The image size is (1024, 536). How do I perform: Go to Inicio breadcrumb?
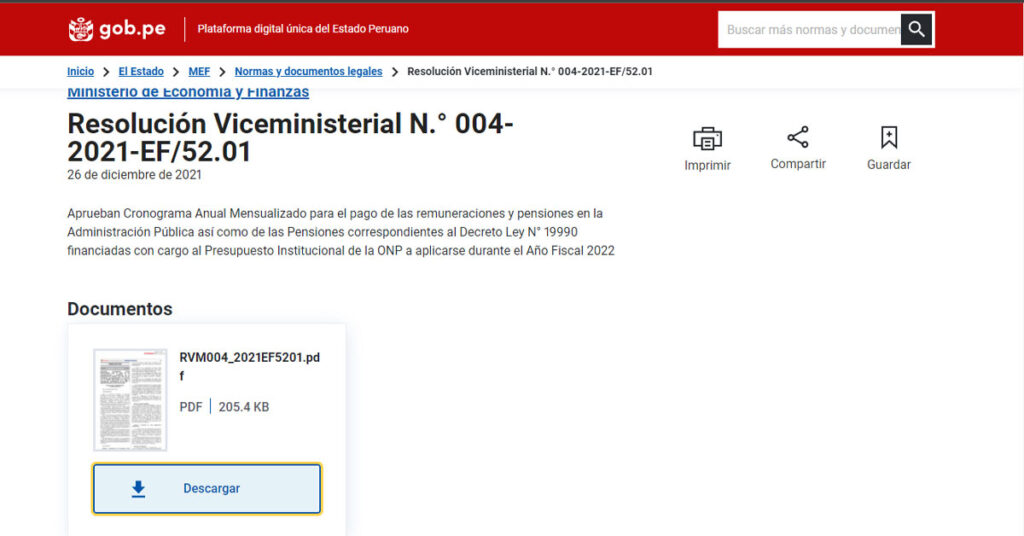(80, 71)
